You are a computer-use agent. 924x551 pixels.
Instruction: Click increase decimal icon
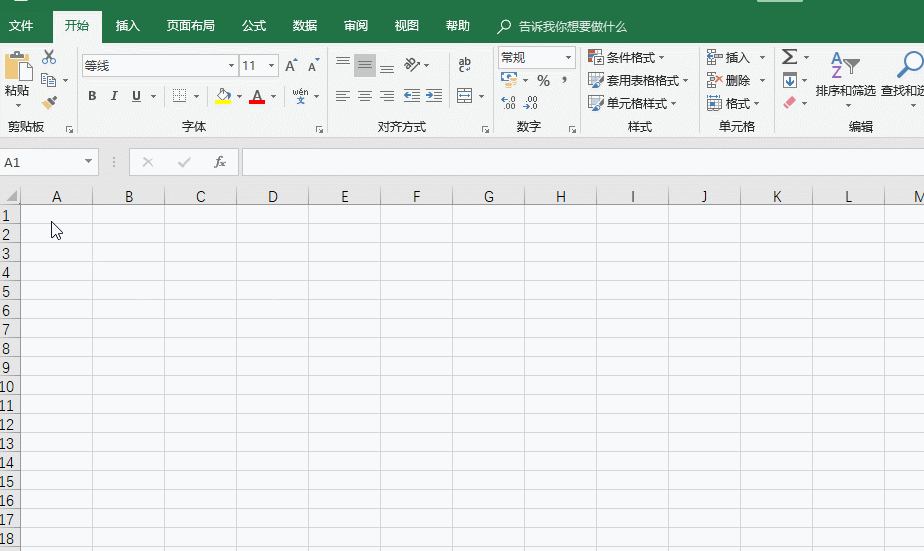pyautogui.click(x=508, y=103)
